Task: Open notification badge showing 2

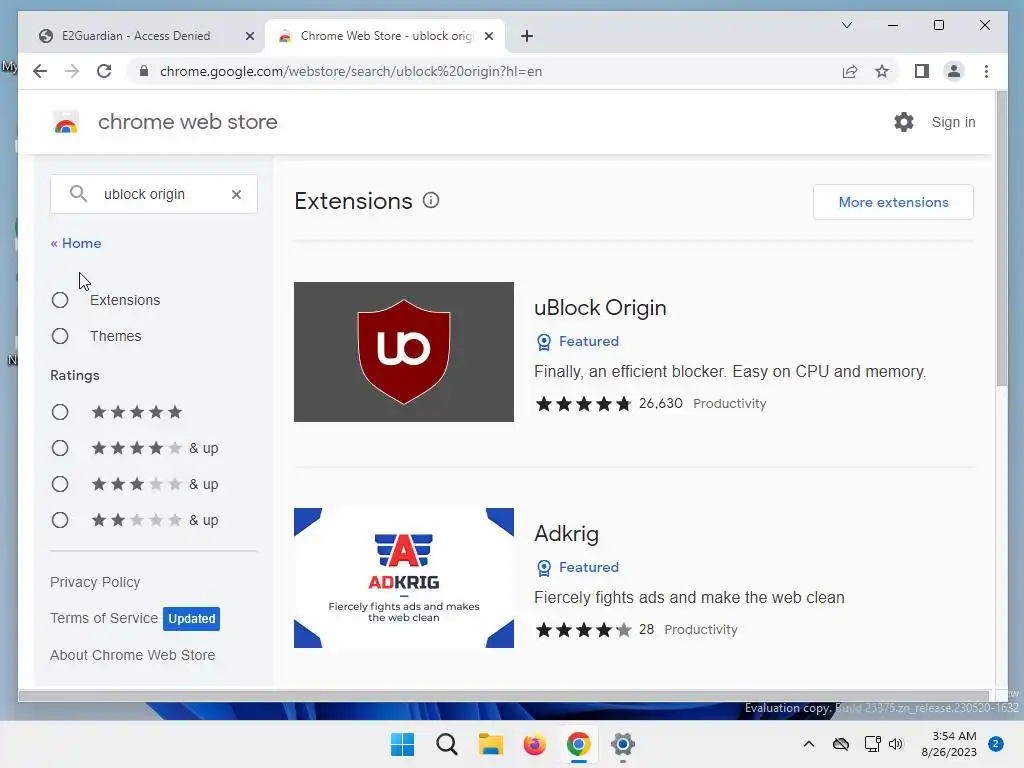Action: [996, 744]
